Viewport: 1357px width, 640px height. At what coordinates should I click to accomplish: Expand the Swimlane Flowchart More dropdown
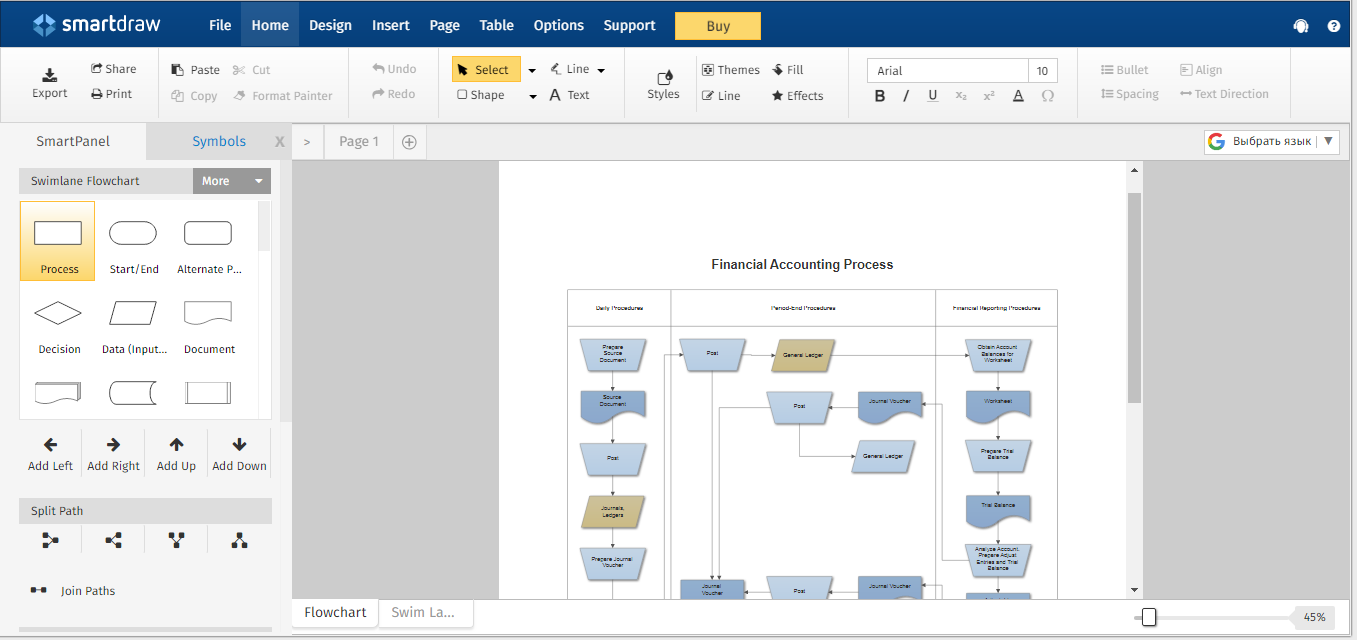(x=232, y=181)
